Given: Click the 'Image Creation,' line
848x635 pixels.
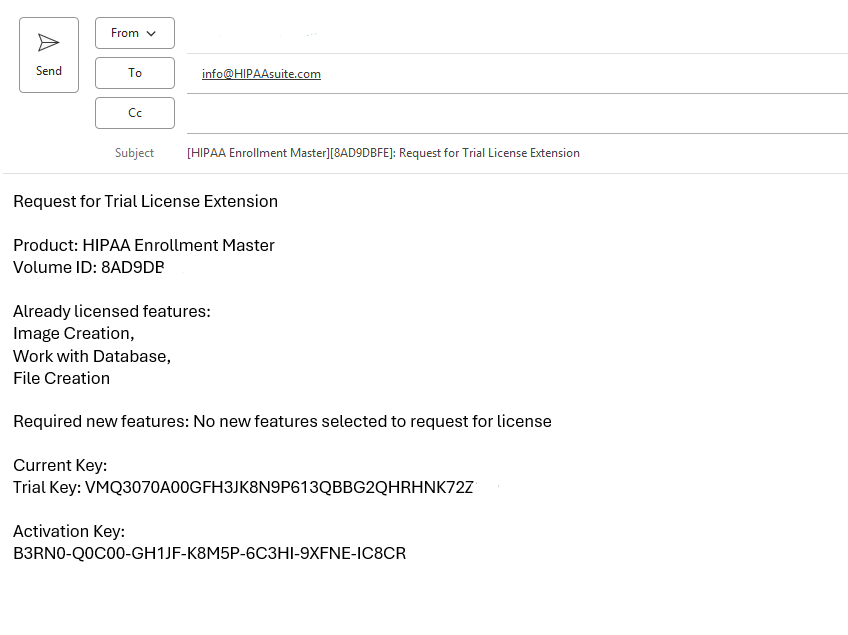Looking at the screenshot, I should pos(74,333).
